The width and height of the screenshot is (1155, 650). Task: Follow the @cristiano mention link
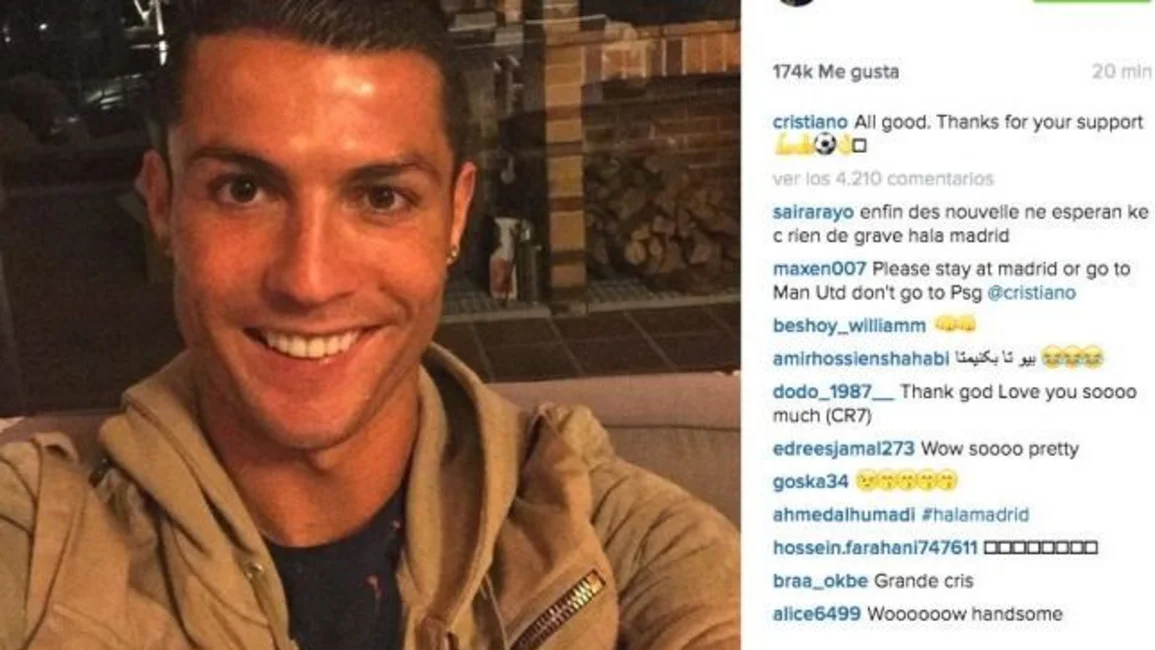1031,293
